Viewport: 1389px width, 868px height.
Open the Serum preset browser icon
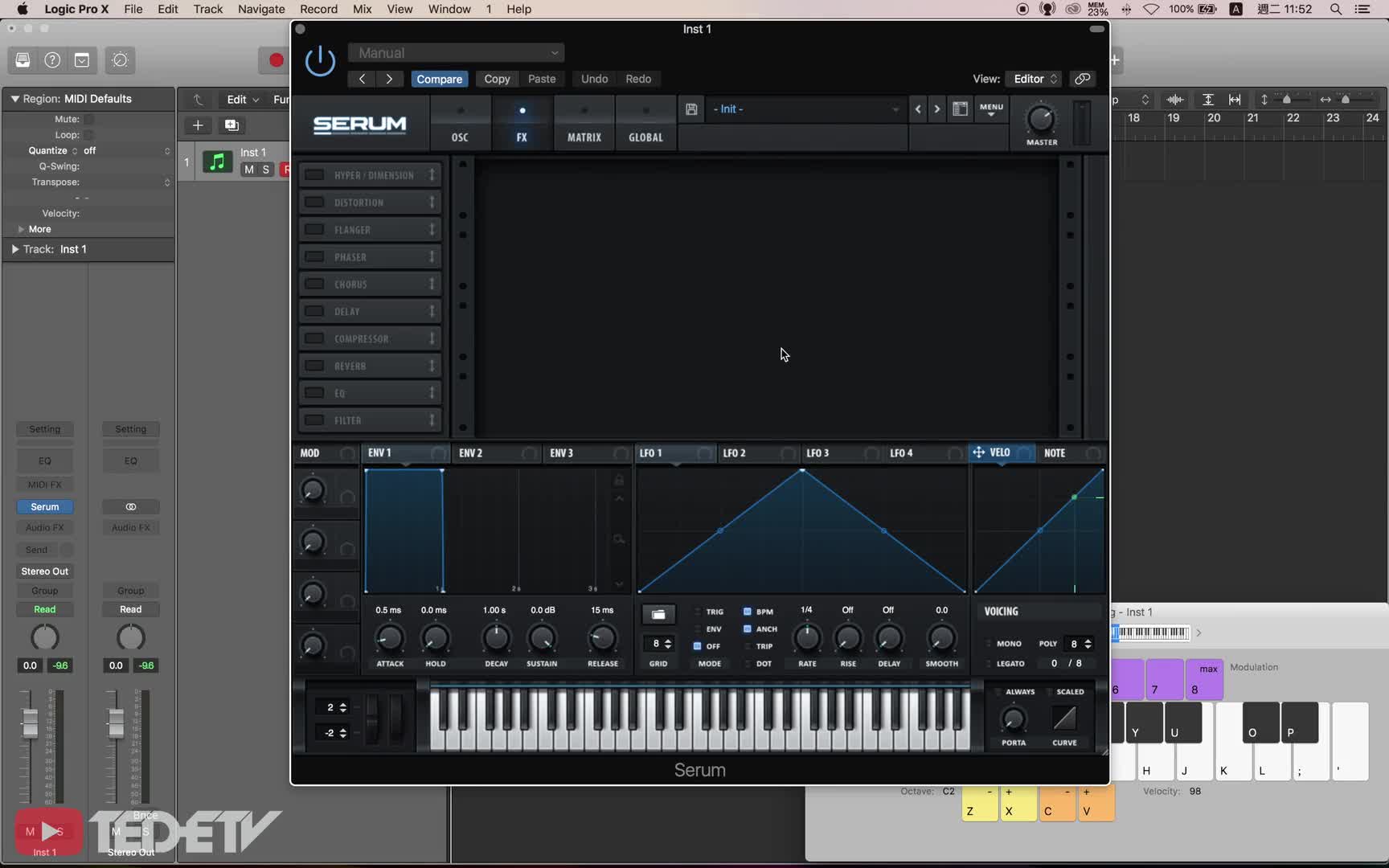tap(960, 109)
